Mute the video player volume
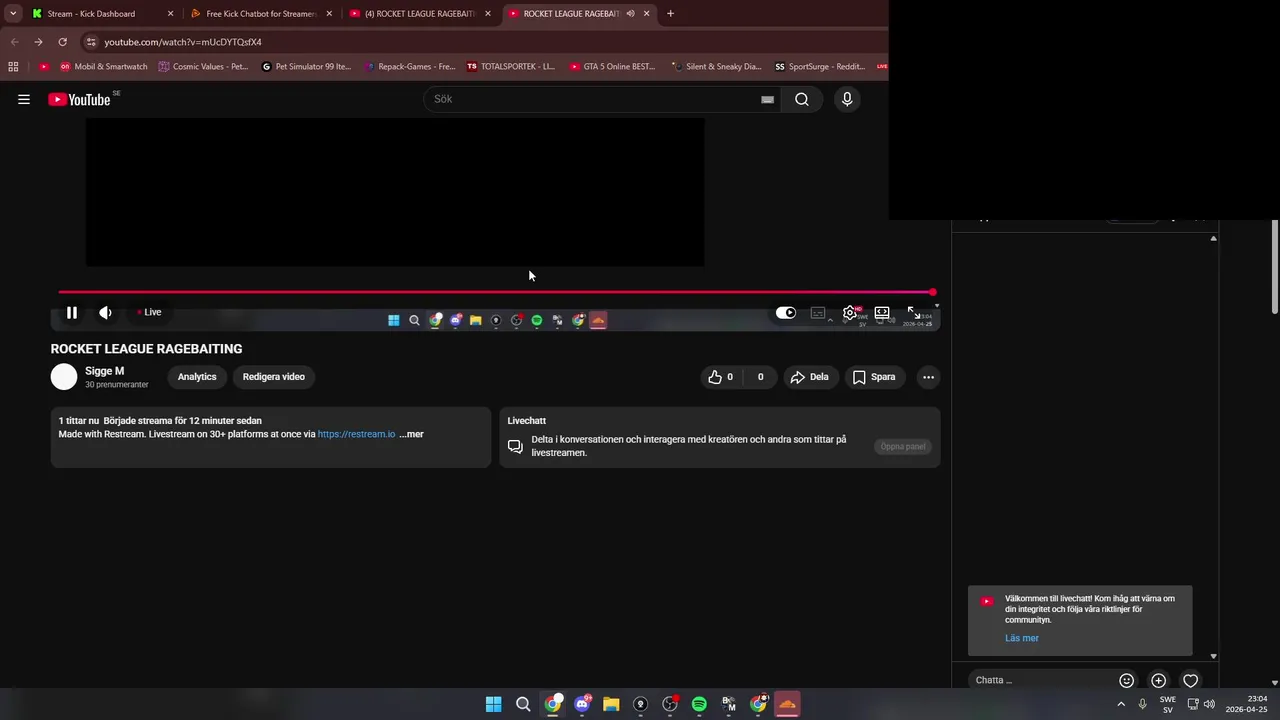This screenshot has height=720, width=1280. (105, 312)
